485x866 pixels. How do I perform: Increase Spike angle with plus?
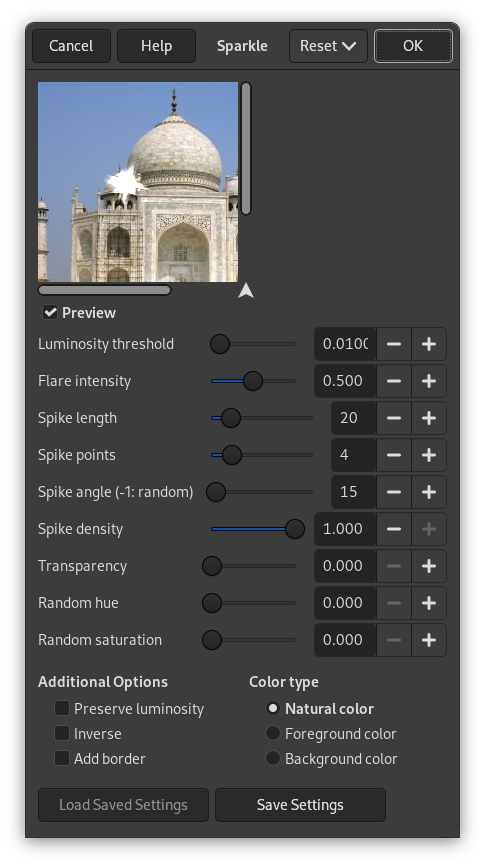[429, 492]
